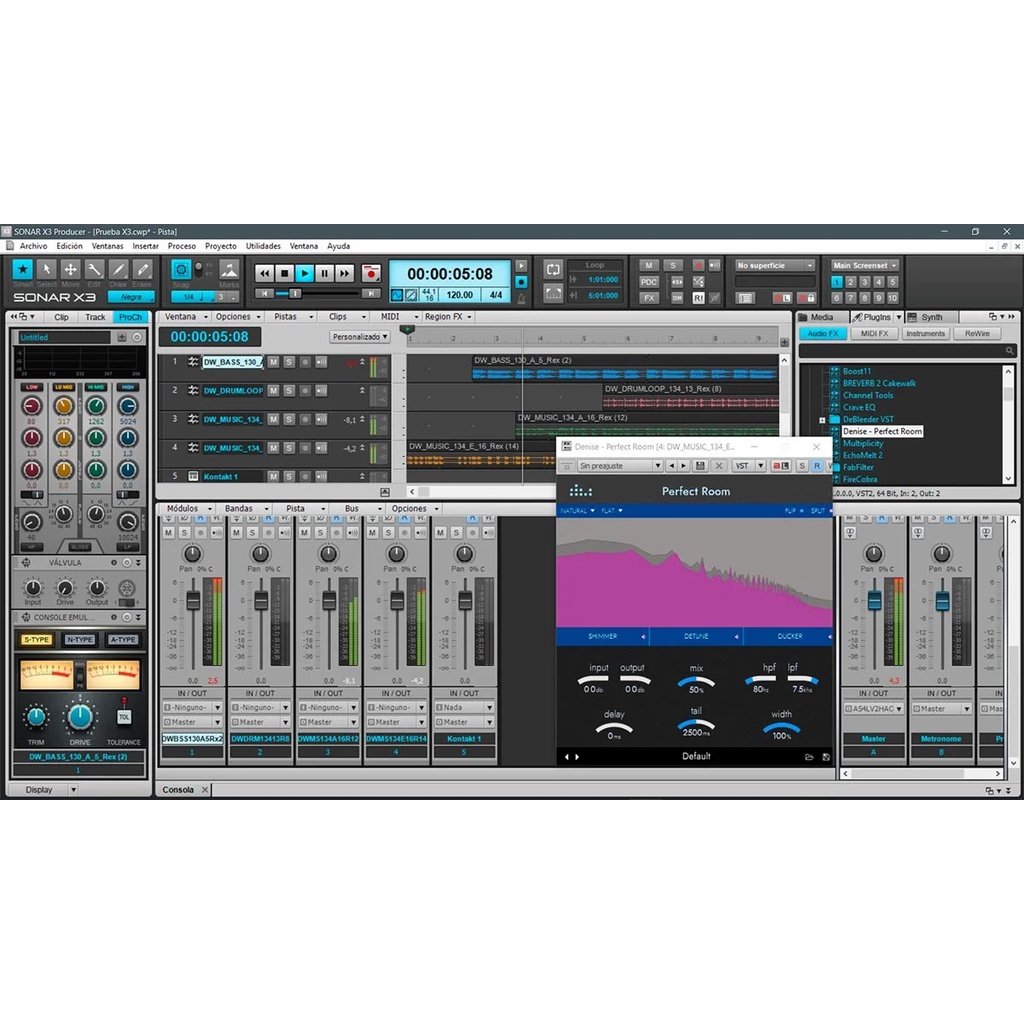Click the Master bus volume fader
This screenshot has width=1024, height=1024.
(874, 600)
